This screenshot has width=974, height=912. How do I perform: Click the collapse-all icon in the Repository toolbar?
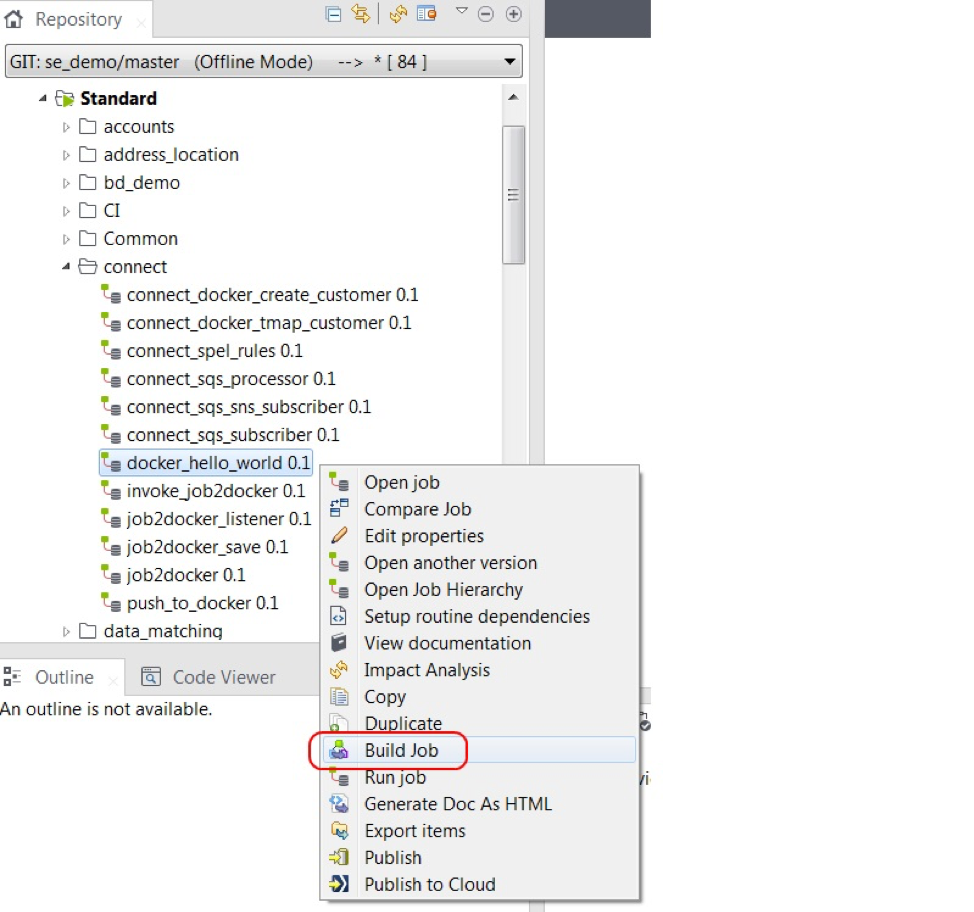click(x=333, y=14)
